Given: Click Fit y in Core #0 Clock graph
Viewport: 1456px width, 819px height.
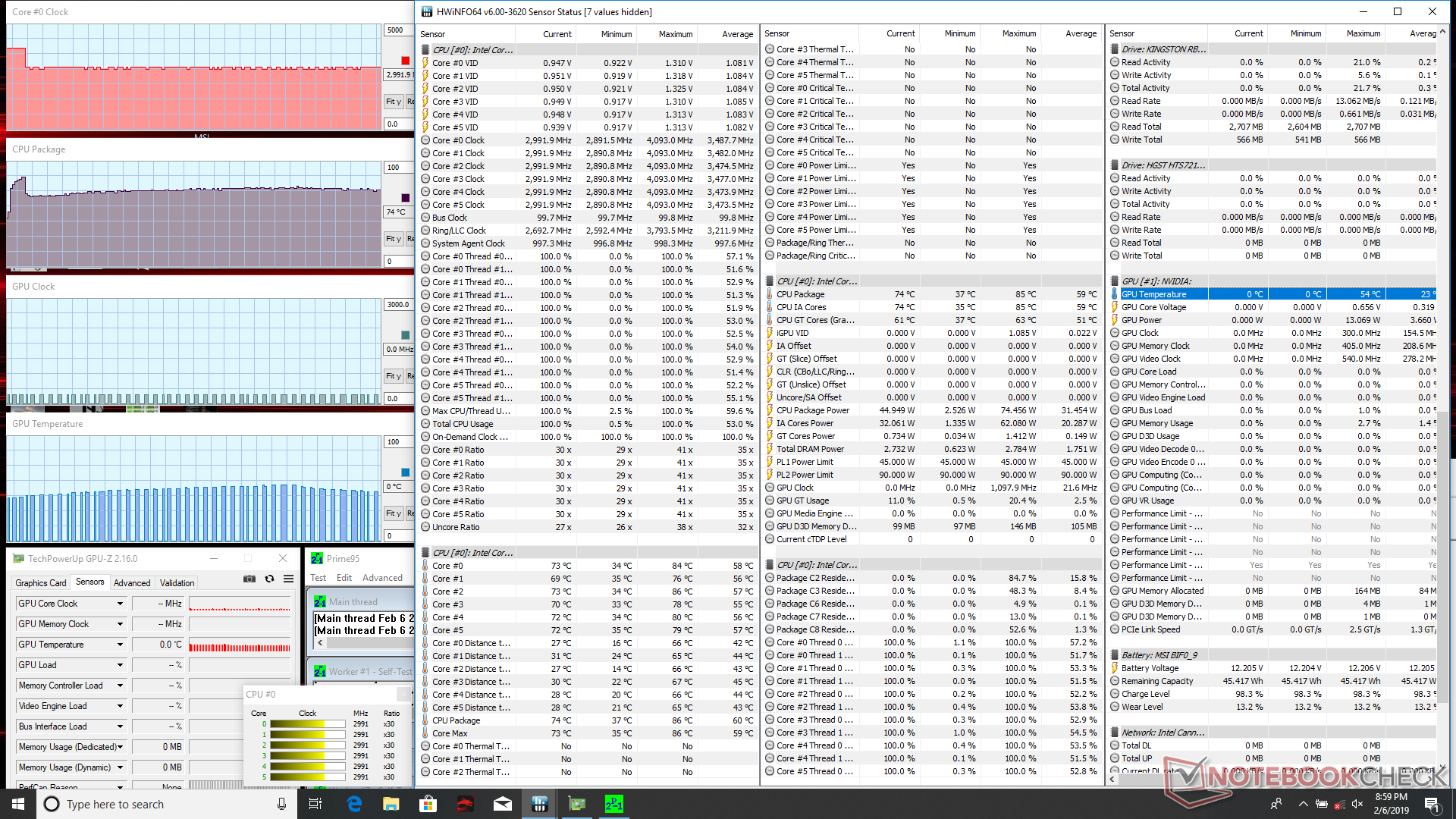Looking at the screenshot, I should point(394,102).
